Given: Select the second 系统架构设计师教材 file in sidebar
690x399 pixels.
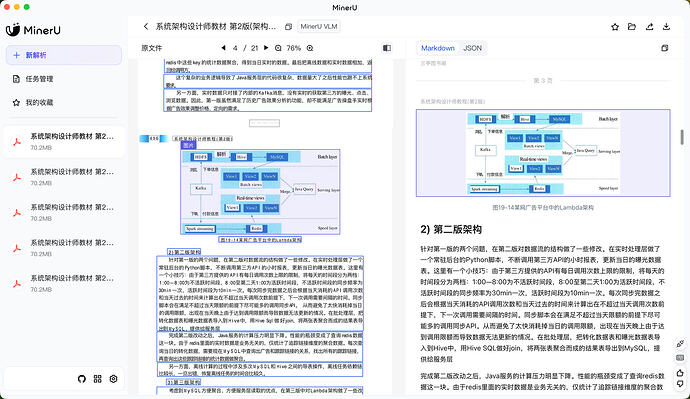Looking at the screenshot, I should pos(64,177).
